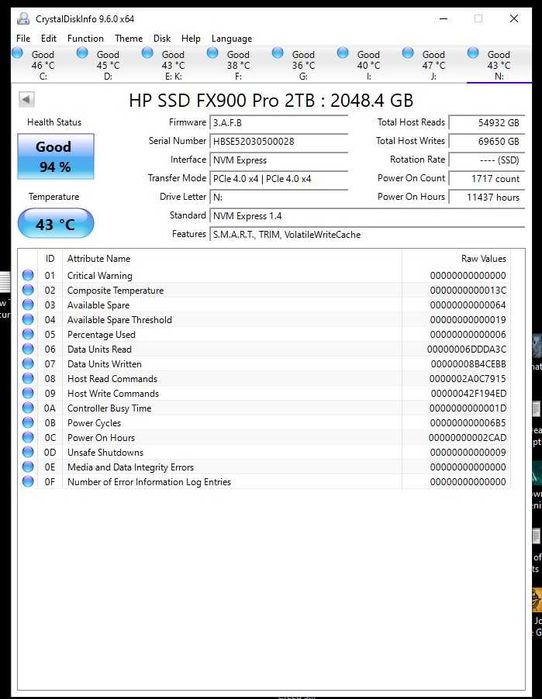Click the Raw Values column header
Image resolution: width=542 pixels, height=699 pixels.
(456, 259)
